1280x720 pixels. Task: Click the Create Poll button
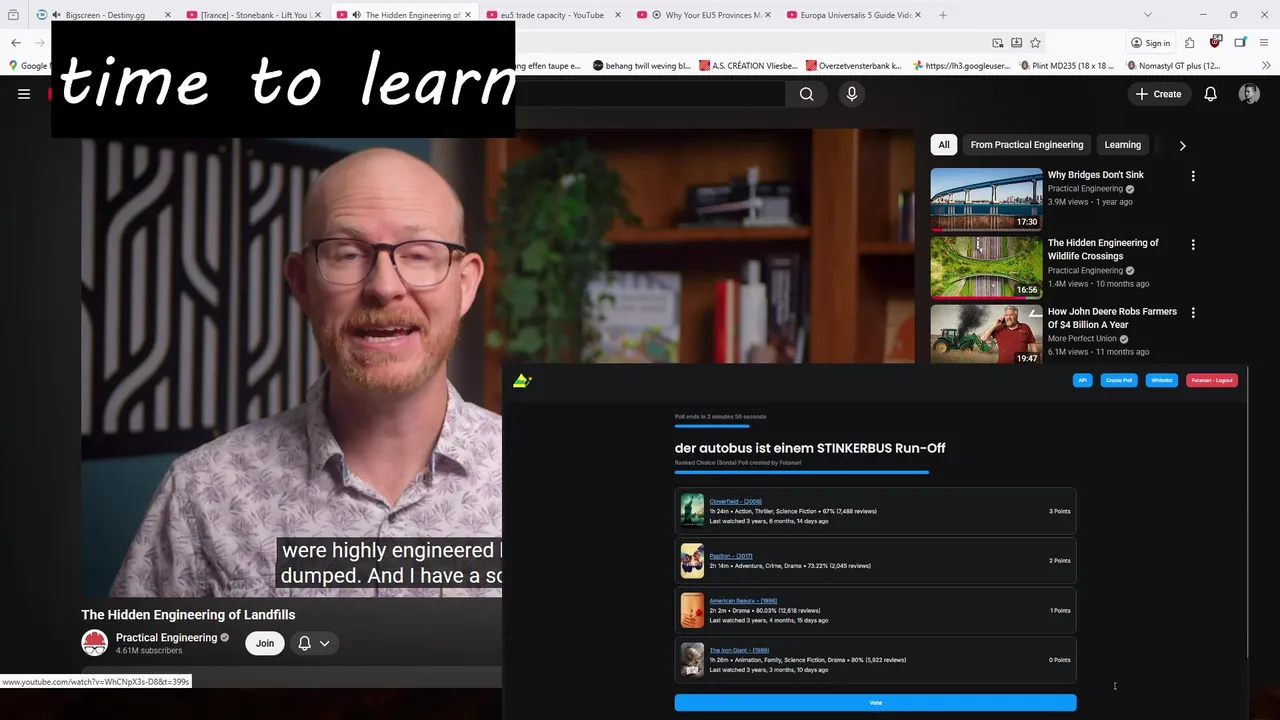click(1119, 380)
